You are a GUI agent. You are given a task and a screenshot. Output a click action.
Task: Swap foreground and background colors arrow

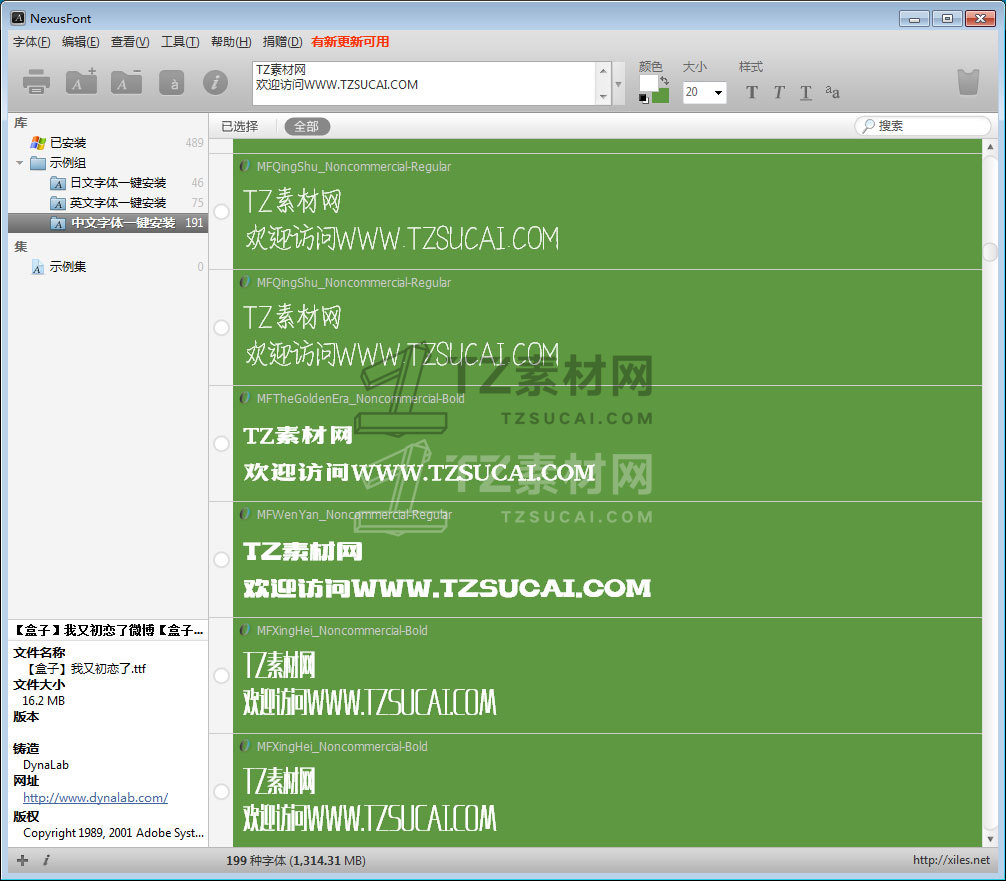(x=665, y=81)
